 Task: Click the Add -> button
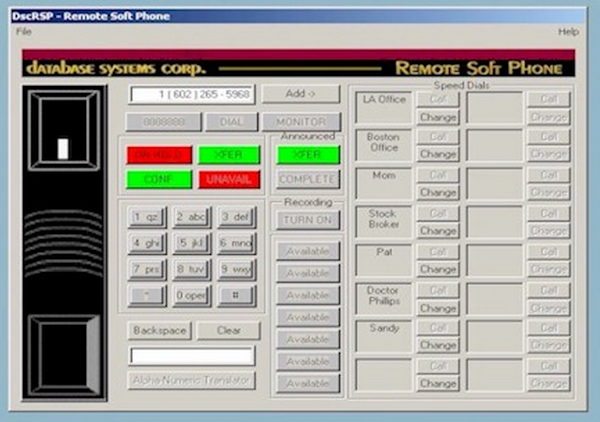click(294, 94)
